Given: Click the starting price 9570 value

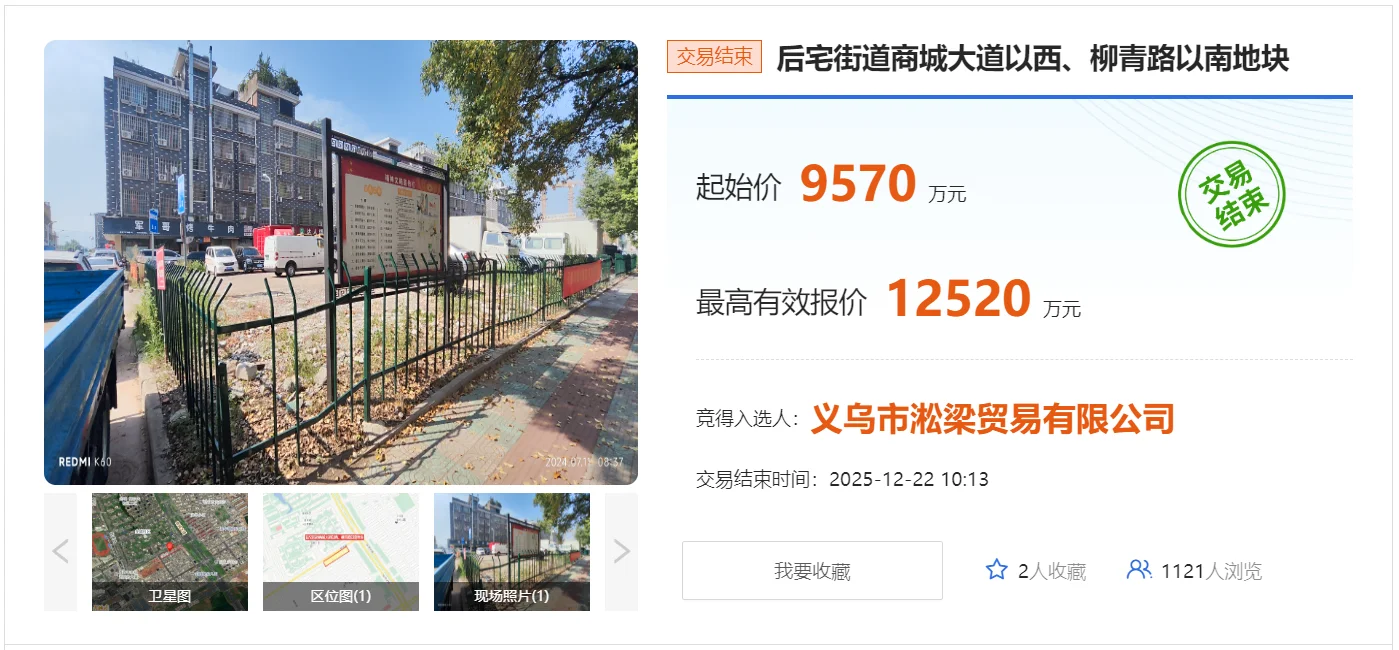Looking at the screenshot, I should (x=858, y=184).
